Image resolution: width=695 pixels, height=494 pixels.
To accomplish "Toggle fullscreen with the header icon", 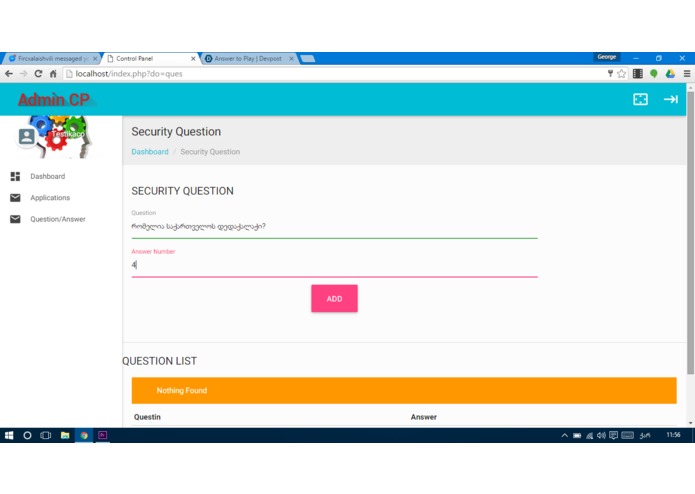I will click(x=640, y=99).
